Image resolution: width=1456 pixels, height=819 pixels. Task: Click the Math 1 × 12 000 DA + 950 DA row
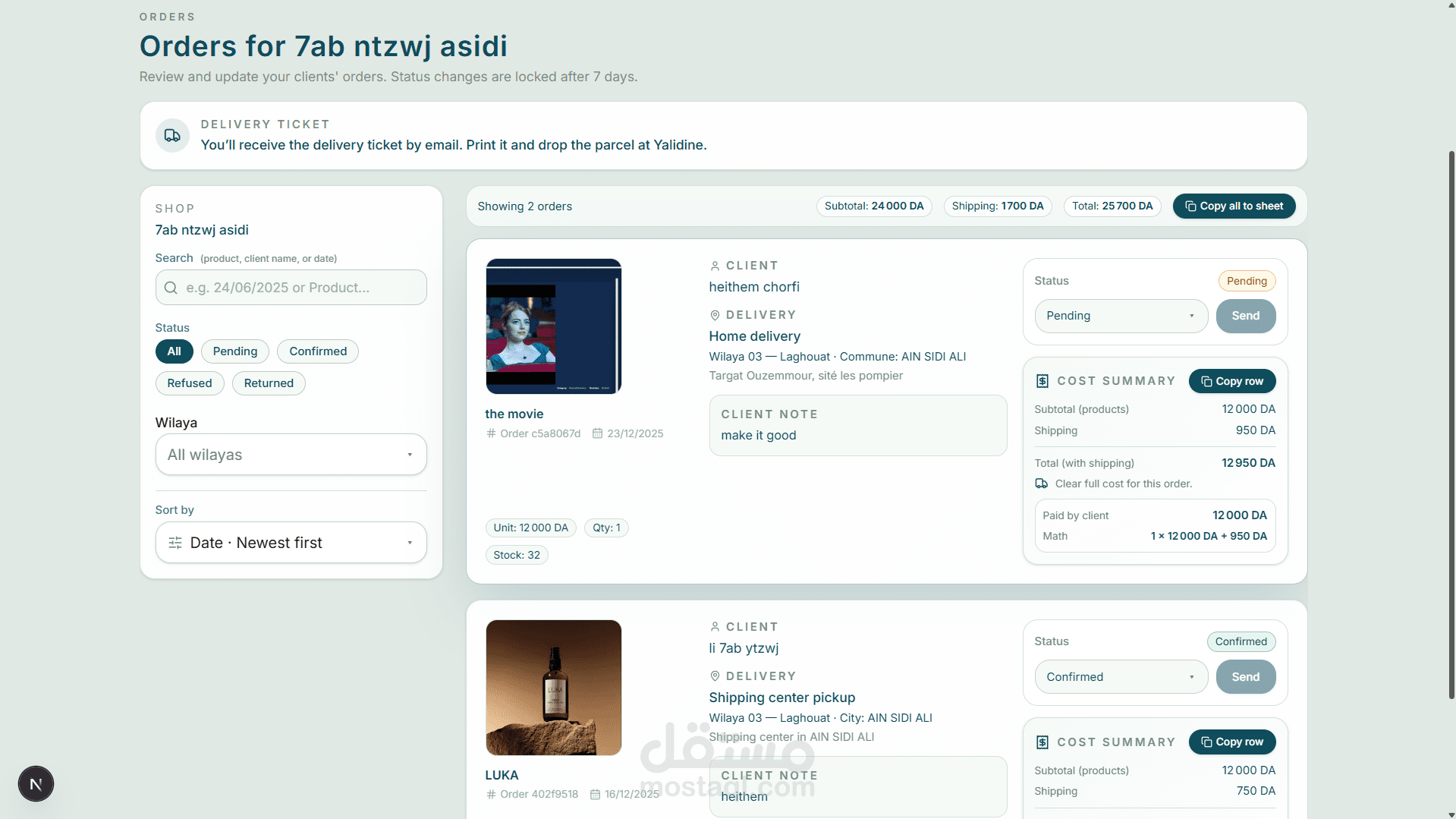click(1155, 536)
